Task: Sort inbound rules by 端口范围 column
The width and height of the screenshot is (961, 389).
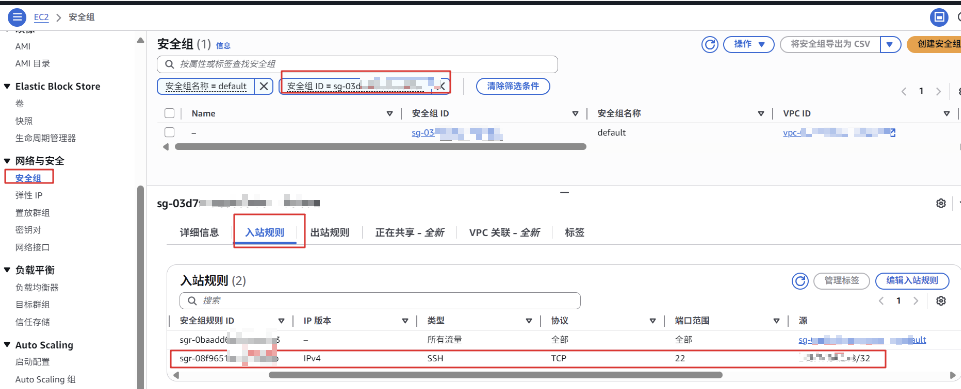Action: [x=777, y=321]
